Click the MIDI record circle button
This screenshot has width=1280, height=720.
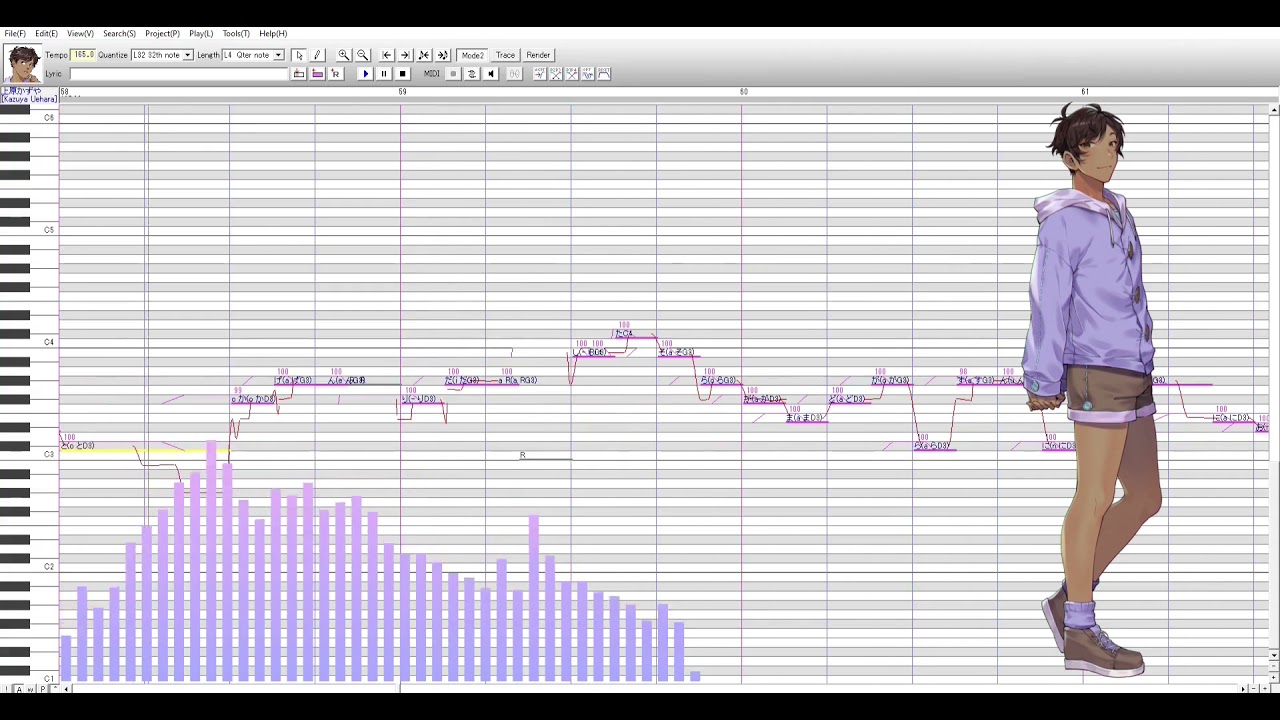point(453,74)
